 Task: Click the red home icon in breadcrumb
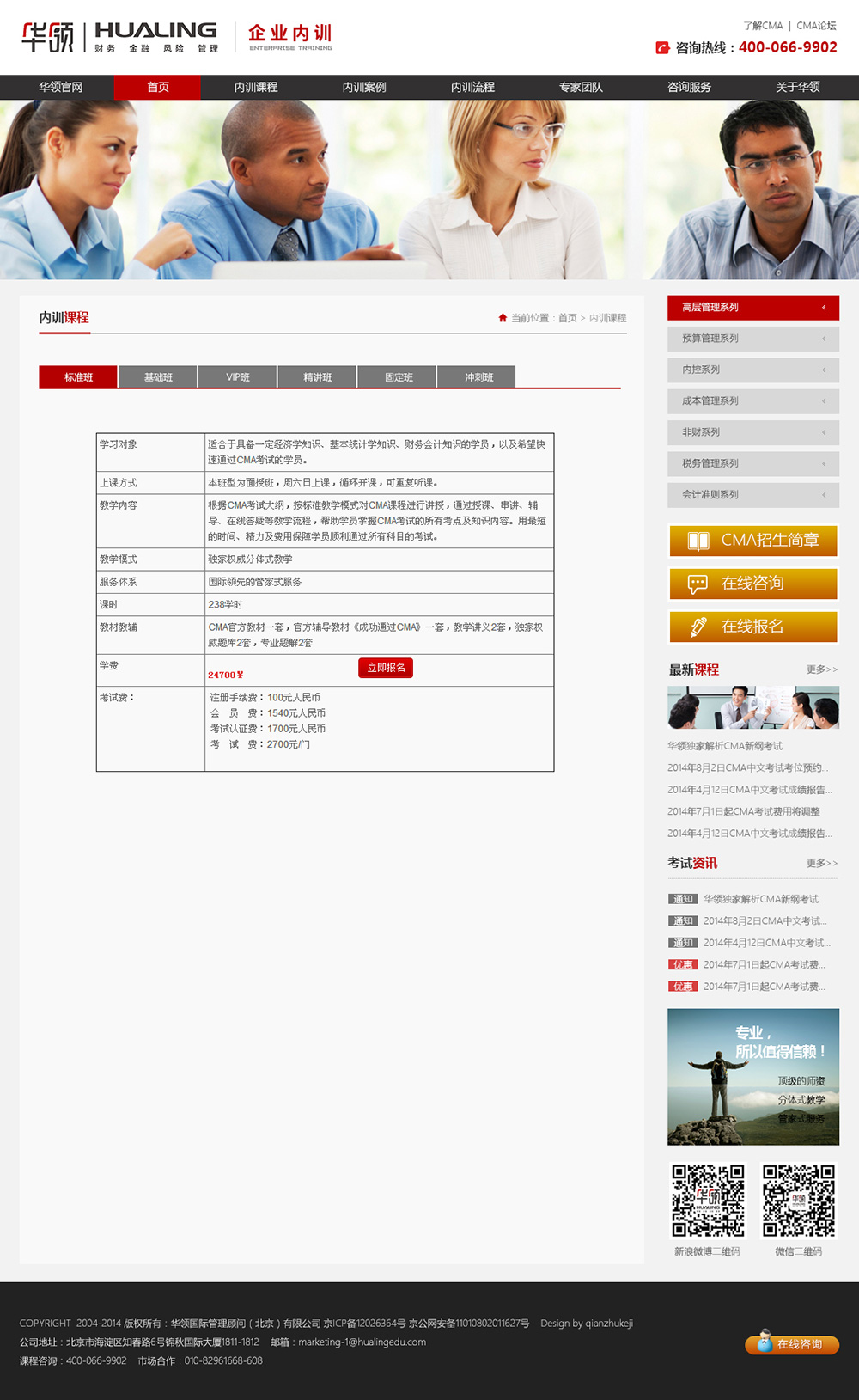[503, 318]
